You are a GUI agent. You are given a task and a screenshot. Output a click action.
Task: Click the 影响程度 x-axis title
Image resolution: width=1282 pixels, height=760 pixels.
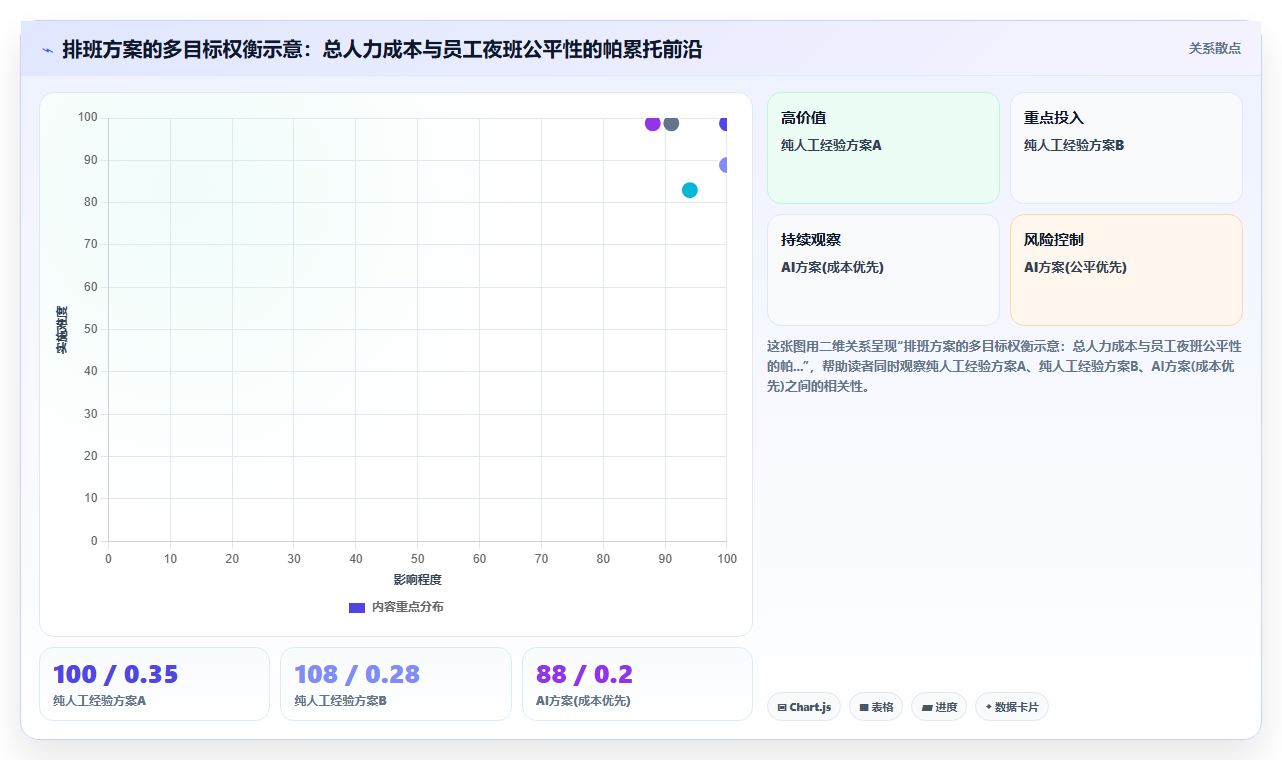pyautogui.click(x=417, y=580)
